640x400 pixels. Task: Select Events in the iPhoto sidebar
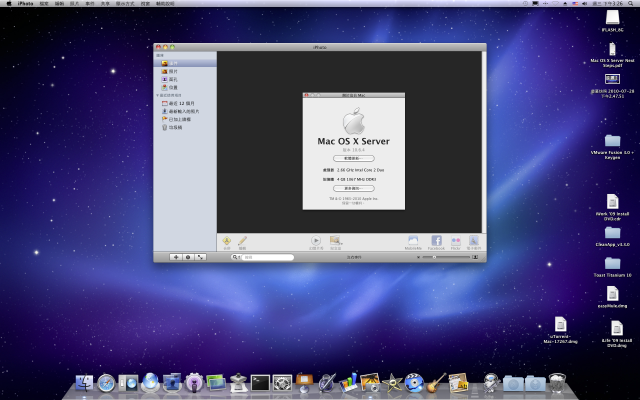click(185, 63)
